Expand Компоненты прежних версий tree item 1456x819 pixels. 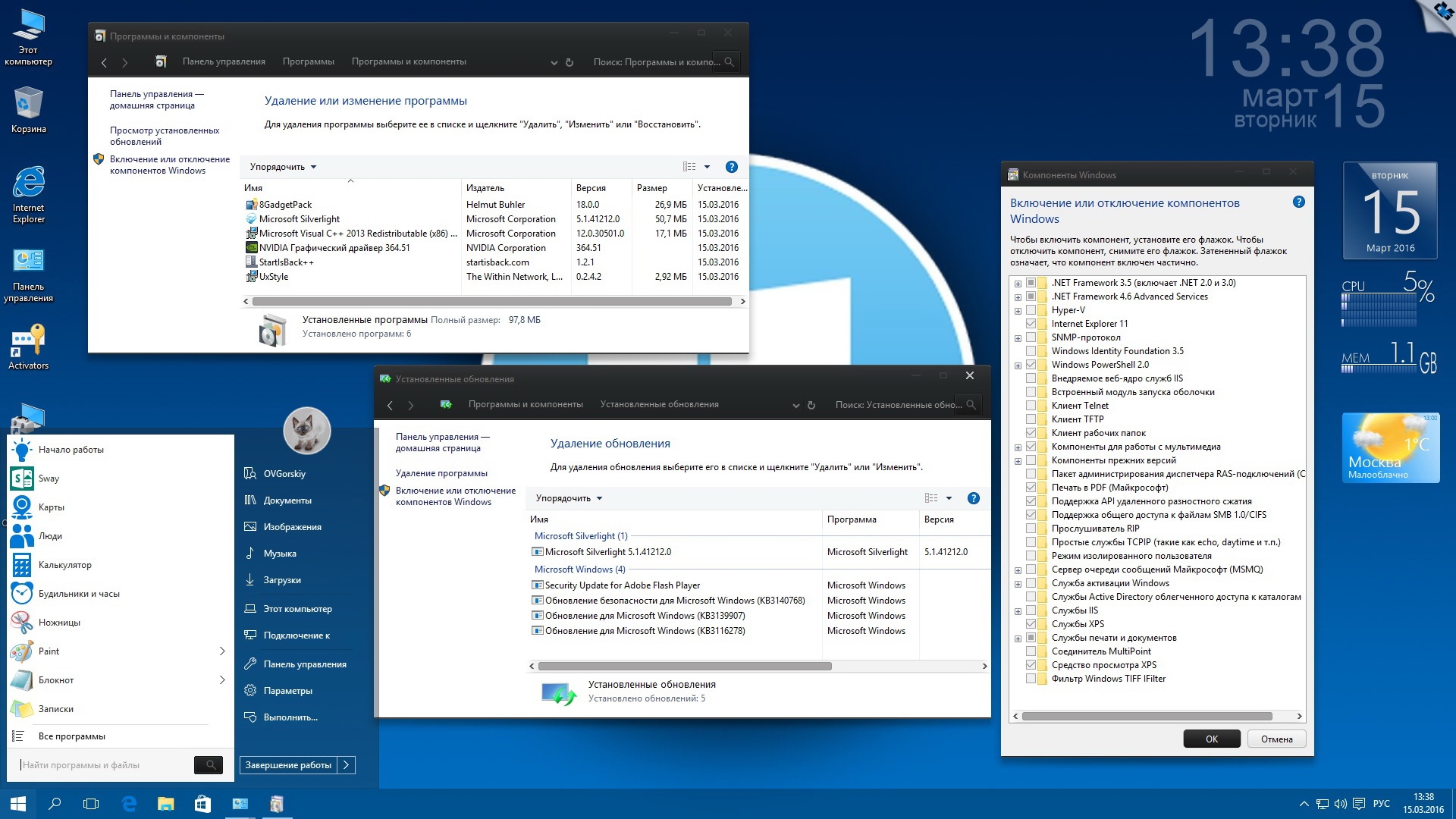pyautogui.click(x=1017, y=460)
